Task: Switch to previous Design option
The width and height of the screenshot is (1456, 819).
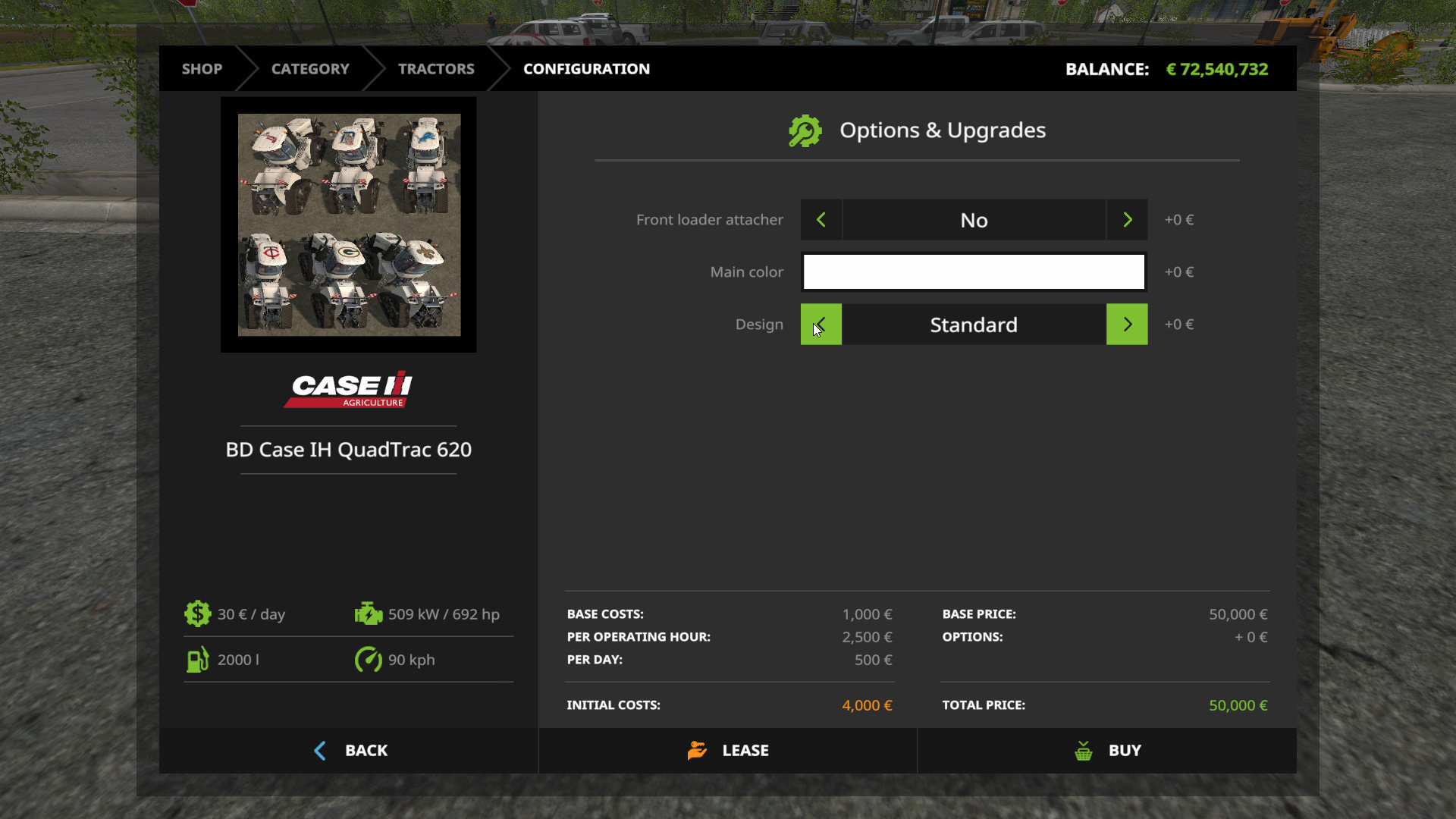Action: click(821, 325)
